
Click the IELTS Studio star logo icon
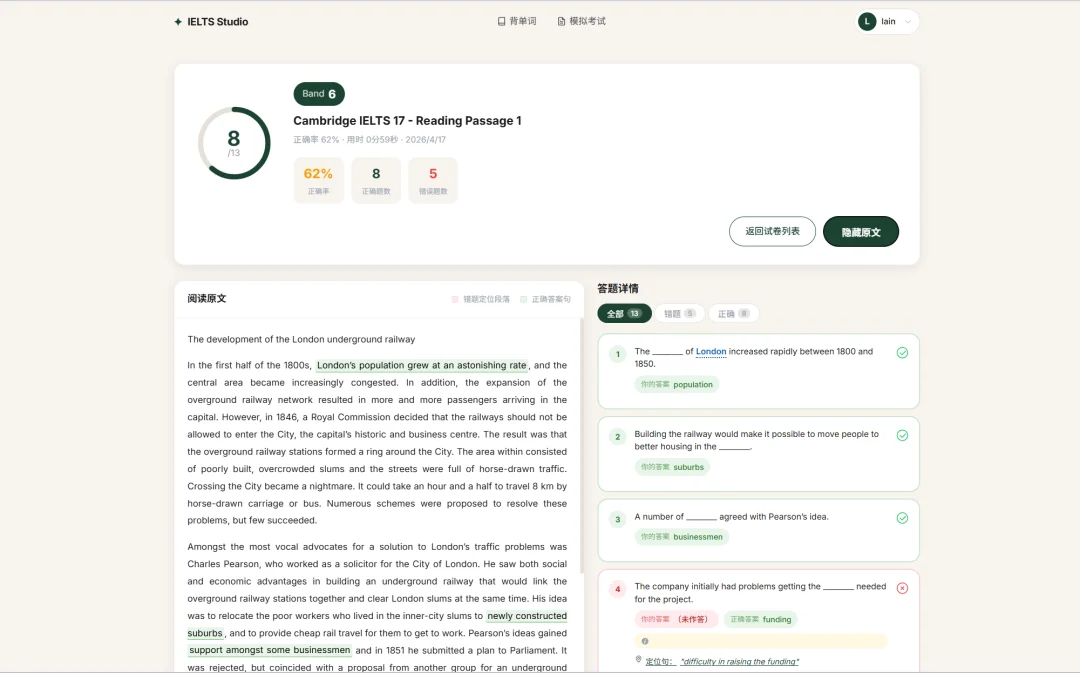click(178, 22)
